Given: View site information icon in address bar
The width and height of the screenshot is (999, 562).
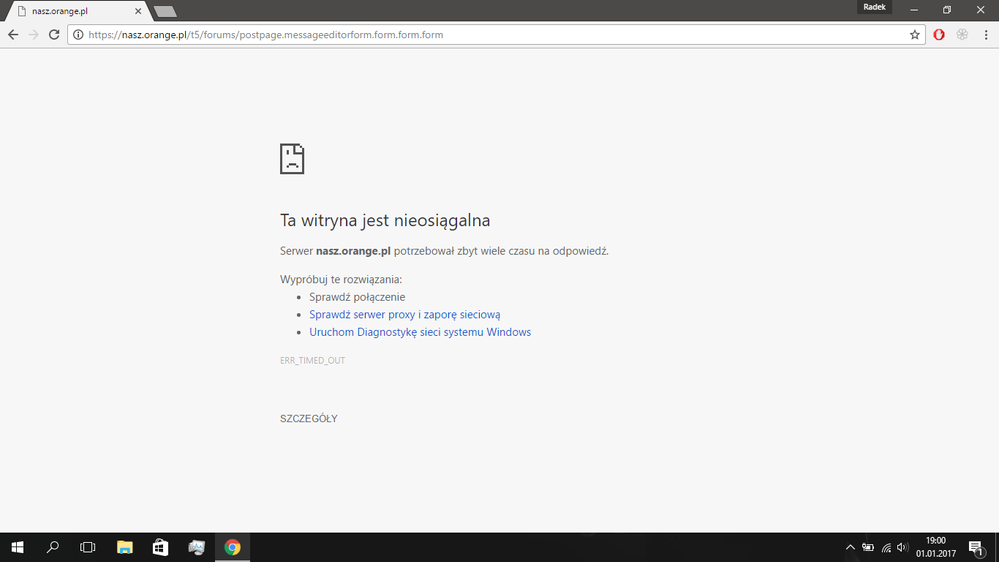Looking at the screenshot, I should 78,35.
